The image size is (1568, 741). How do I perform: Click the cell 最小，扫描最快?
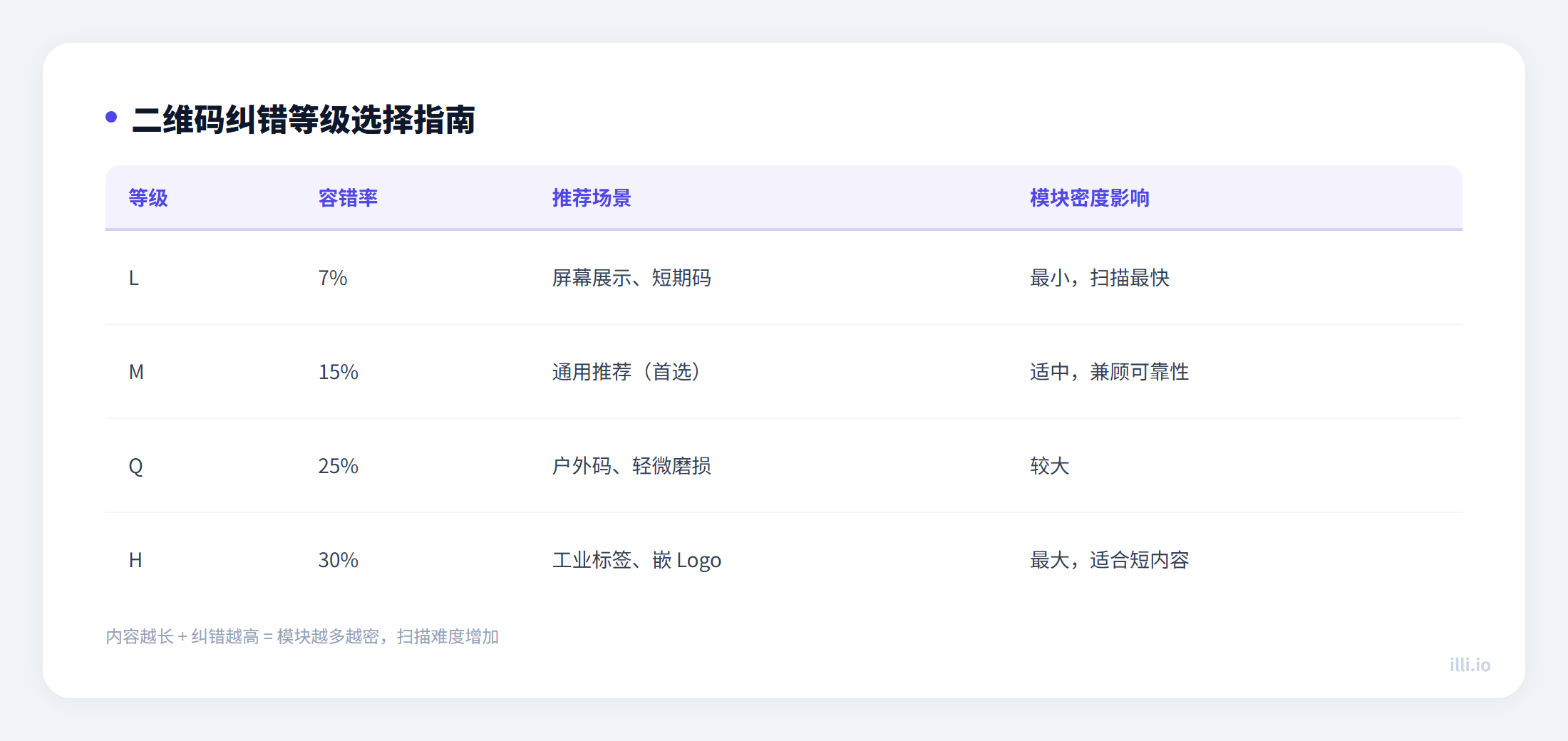coord(1100,278)
